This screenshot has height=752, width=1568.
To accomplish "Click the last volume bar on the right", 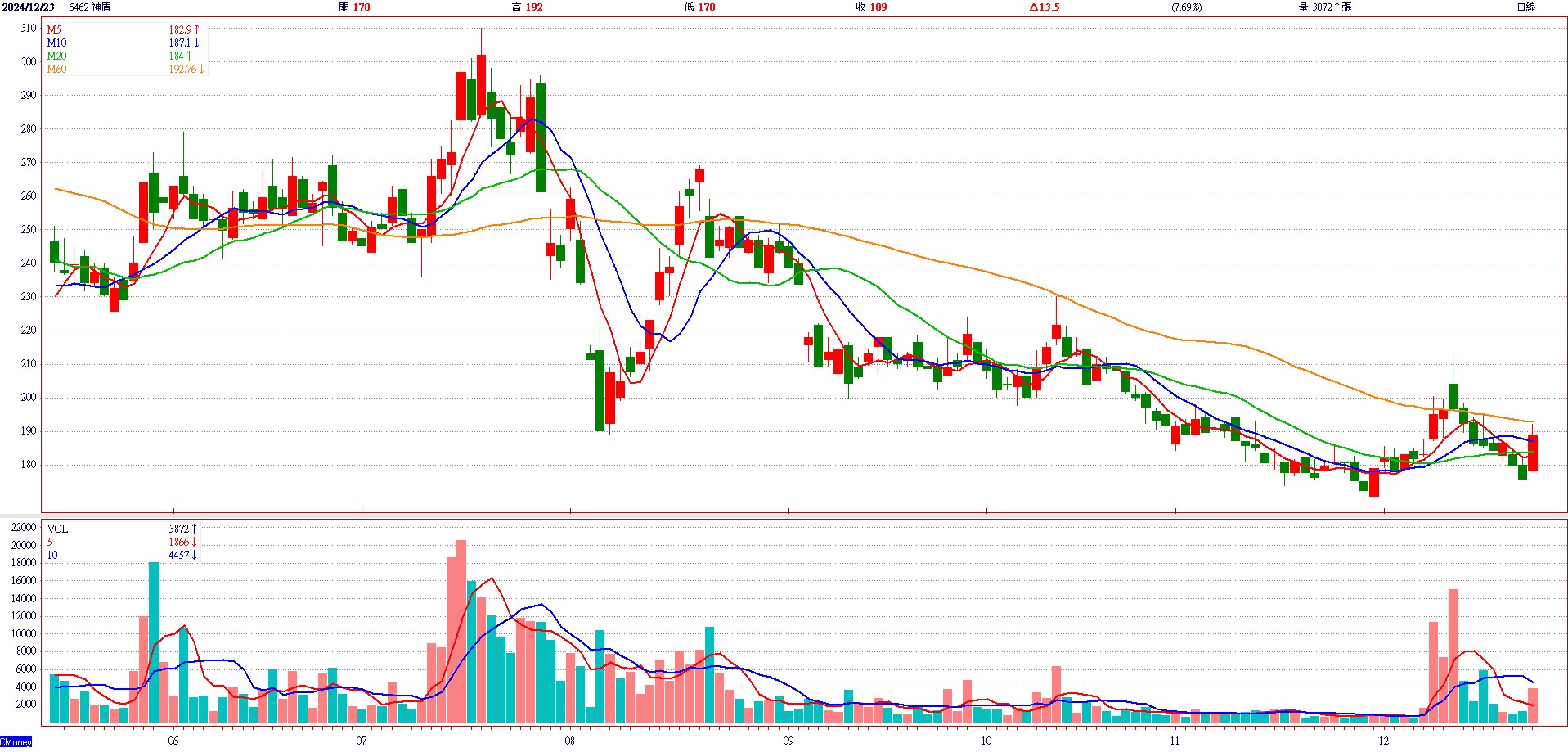I will click(1532, 706).
